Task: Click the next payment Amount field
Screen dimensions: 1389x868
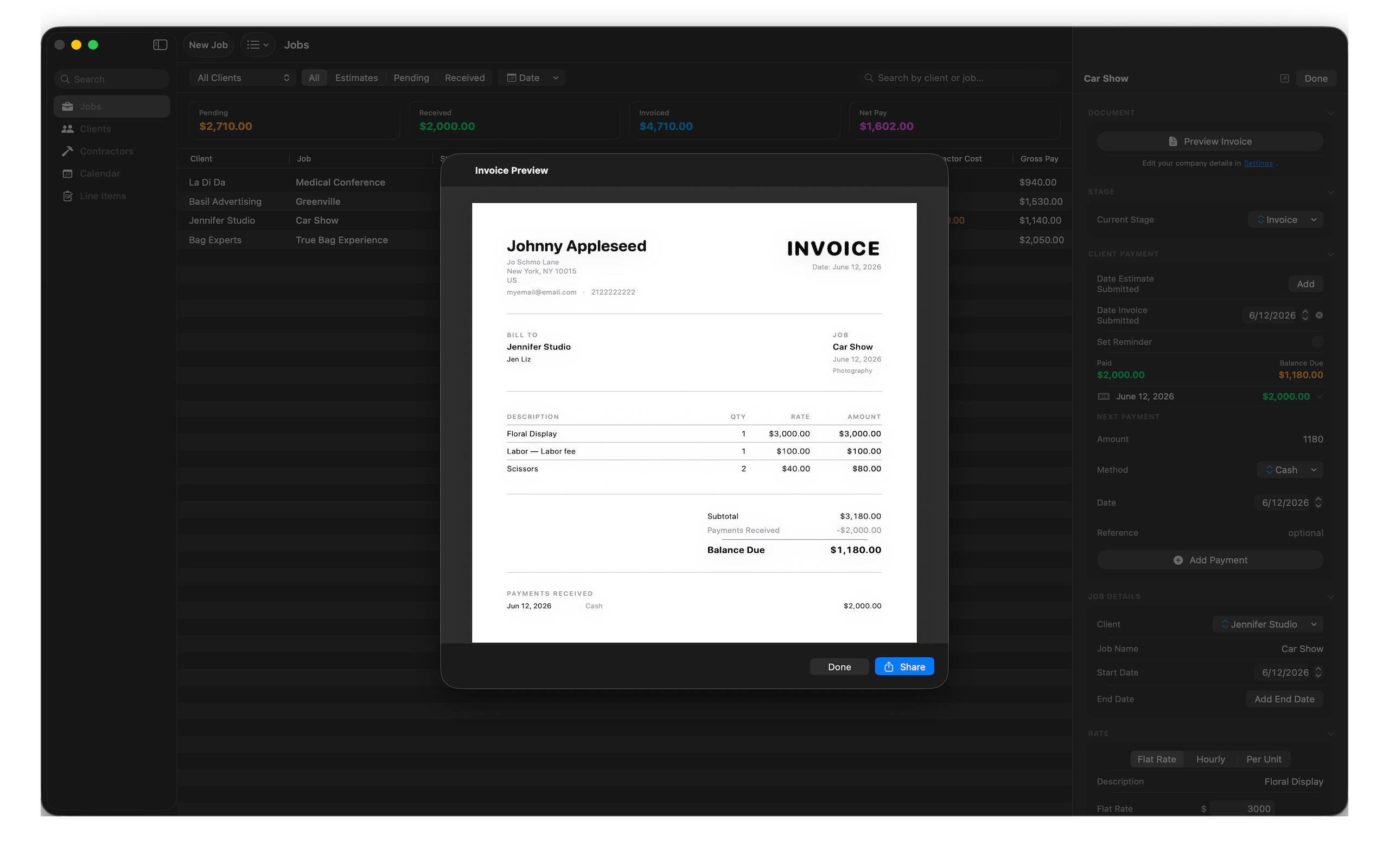Action: [x=1210, y=439]
